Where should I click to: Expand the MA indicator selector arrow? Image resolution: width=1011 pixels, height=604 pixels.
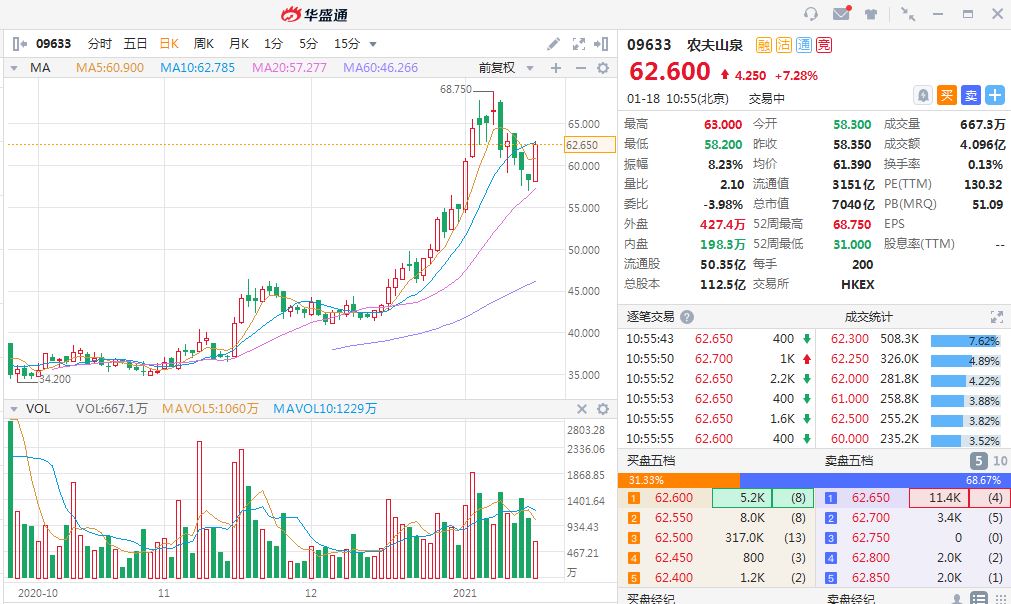pyautogui.click(x=15, y=68)
